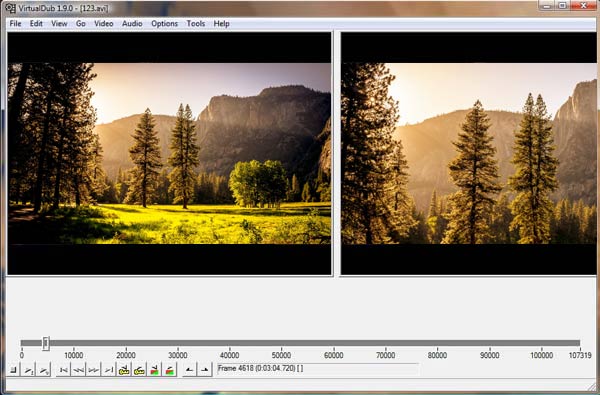Click the input playback button
The image size is (600, 395).
[x=29, y=370]
